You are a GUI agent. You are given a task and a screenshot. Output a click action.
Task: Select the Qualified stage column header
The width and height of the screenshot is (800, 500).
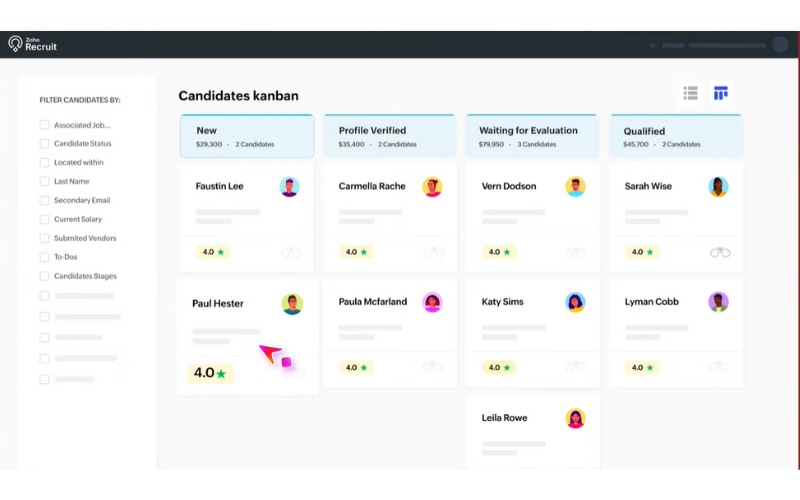(676, 136)
